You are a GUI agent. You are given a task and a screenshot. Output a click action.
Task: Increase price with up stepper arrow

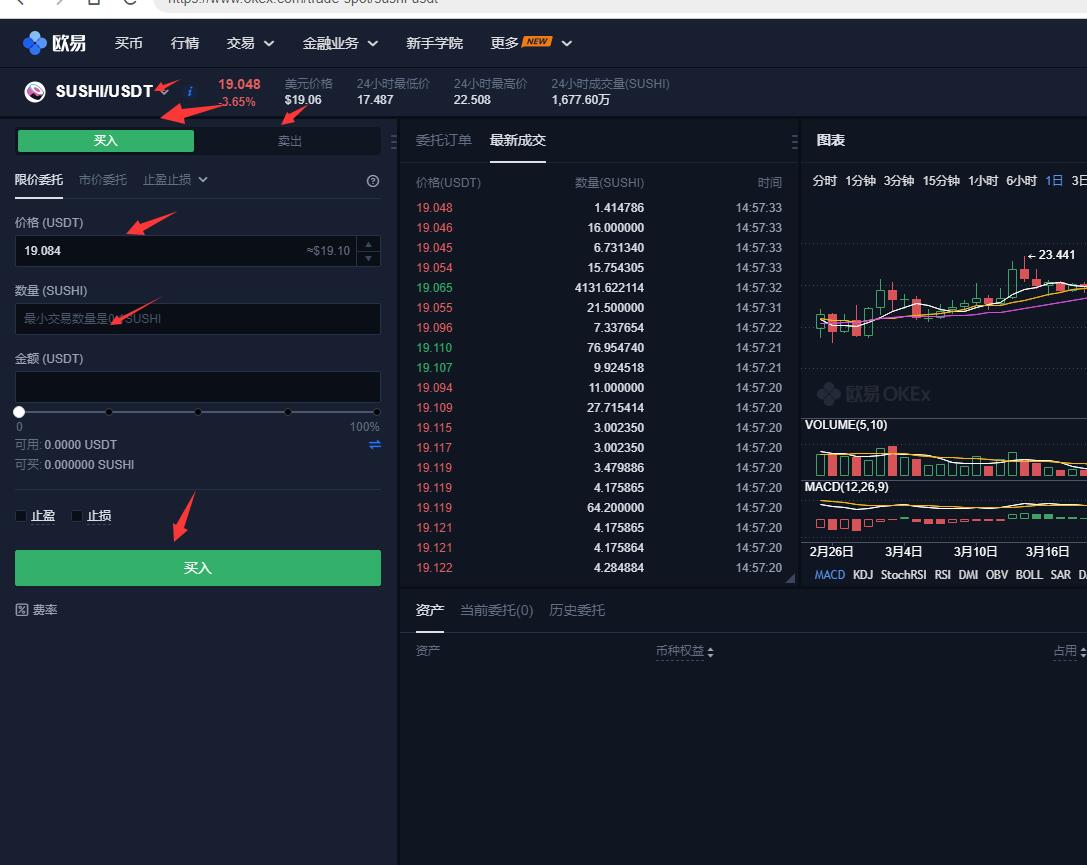tap(368, 244)
